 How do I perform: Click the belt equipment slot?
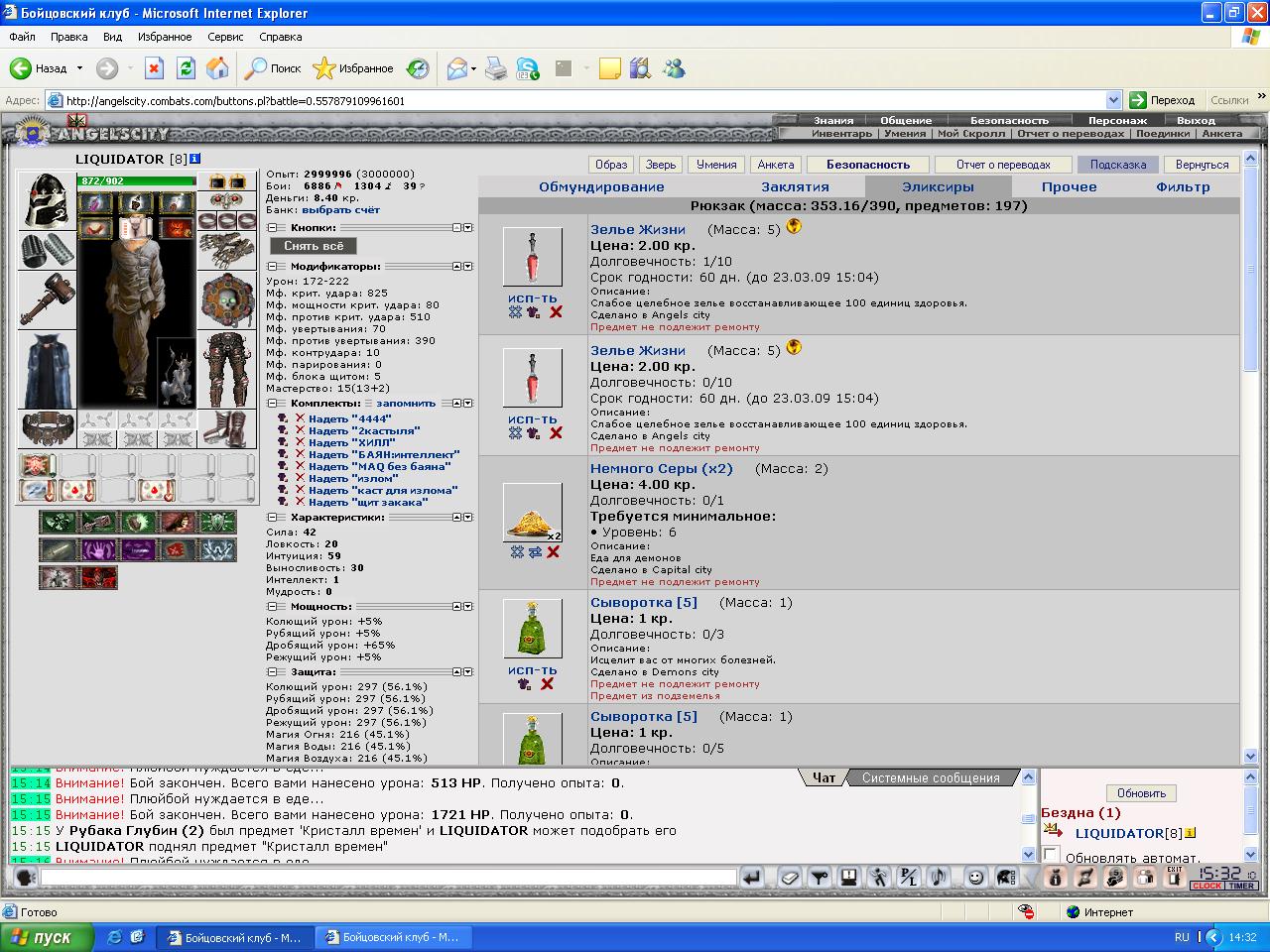(x=48, y=428)
